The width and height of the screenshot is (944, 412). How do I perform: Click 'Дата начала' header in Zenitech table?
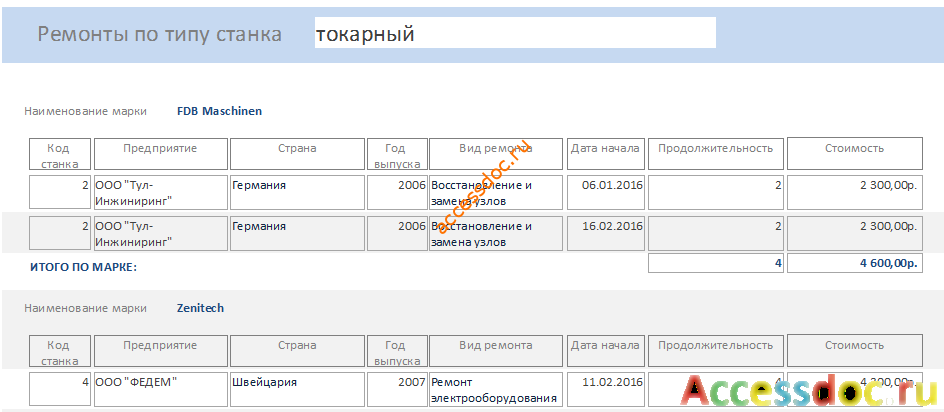[606, 351]
